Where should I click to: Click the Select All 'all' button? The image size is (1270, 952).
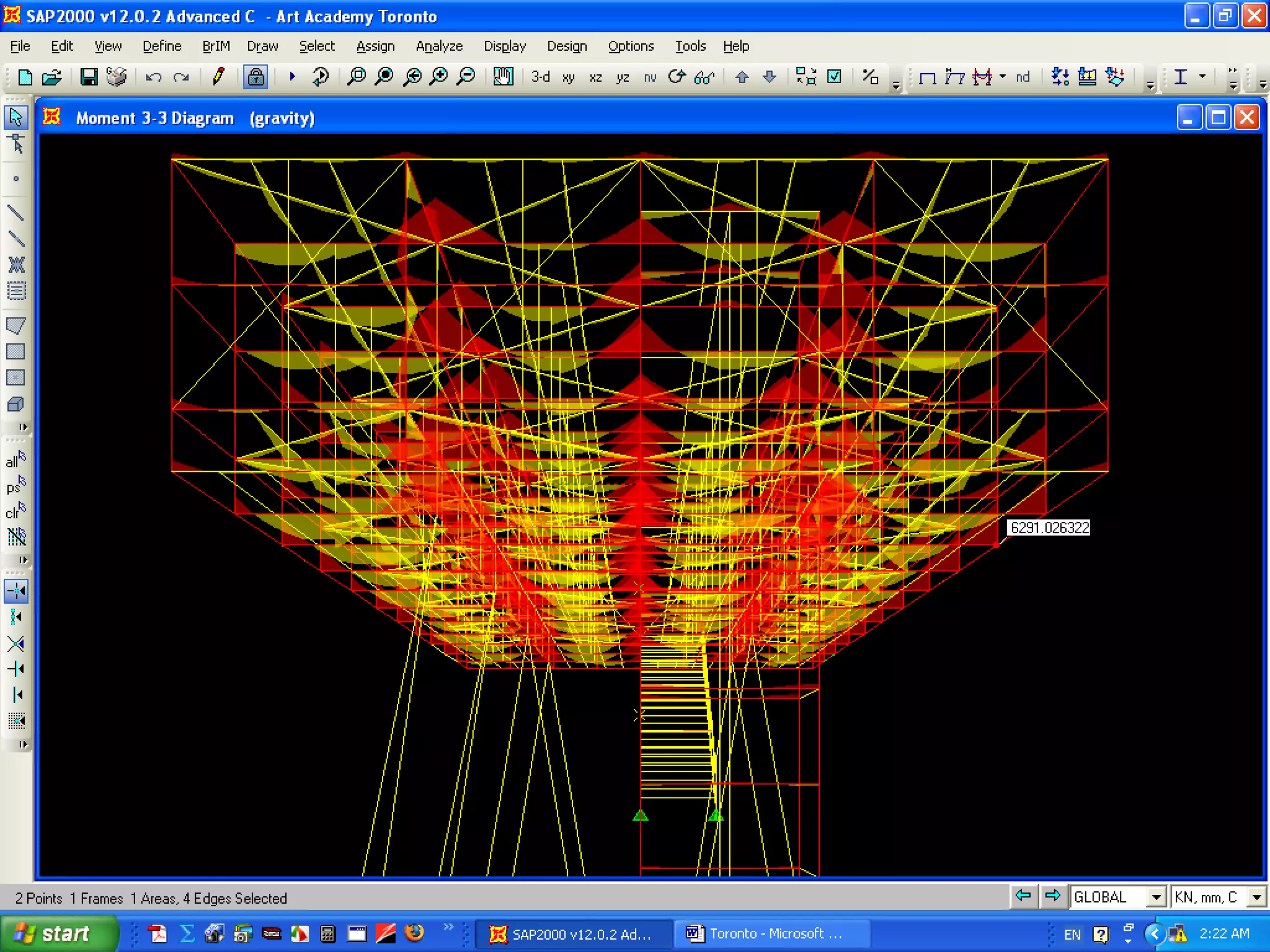[16, 461]
